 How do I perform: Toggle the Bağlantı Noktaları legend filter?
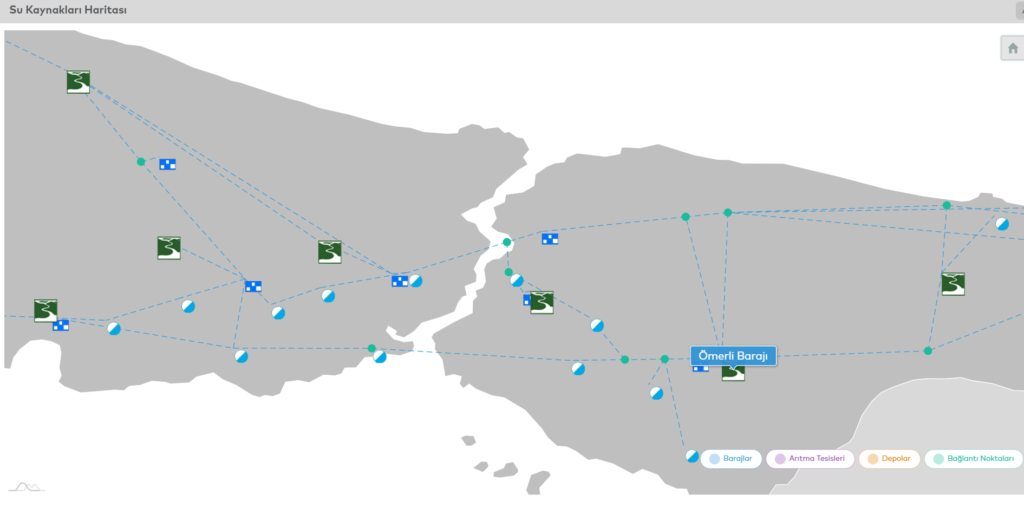click(973, 459)
